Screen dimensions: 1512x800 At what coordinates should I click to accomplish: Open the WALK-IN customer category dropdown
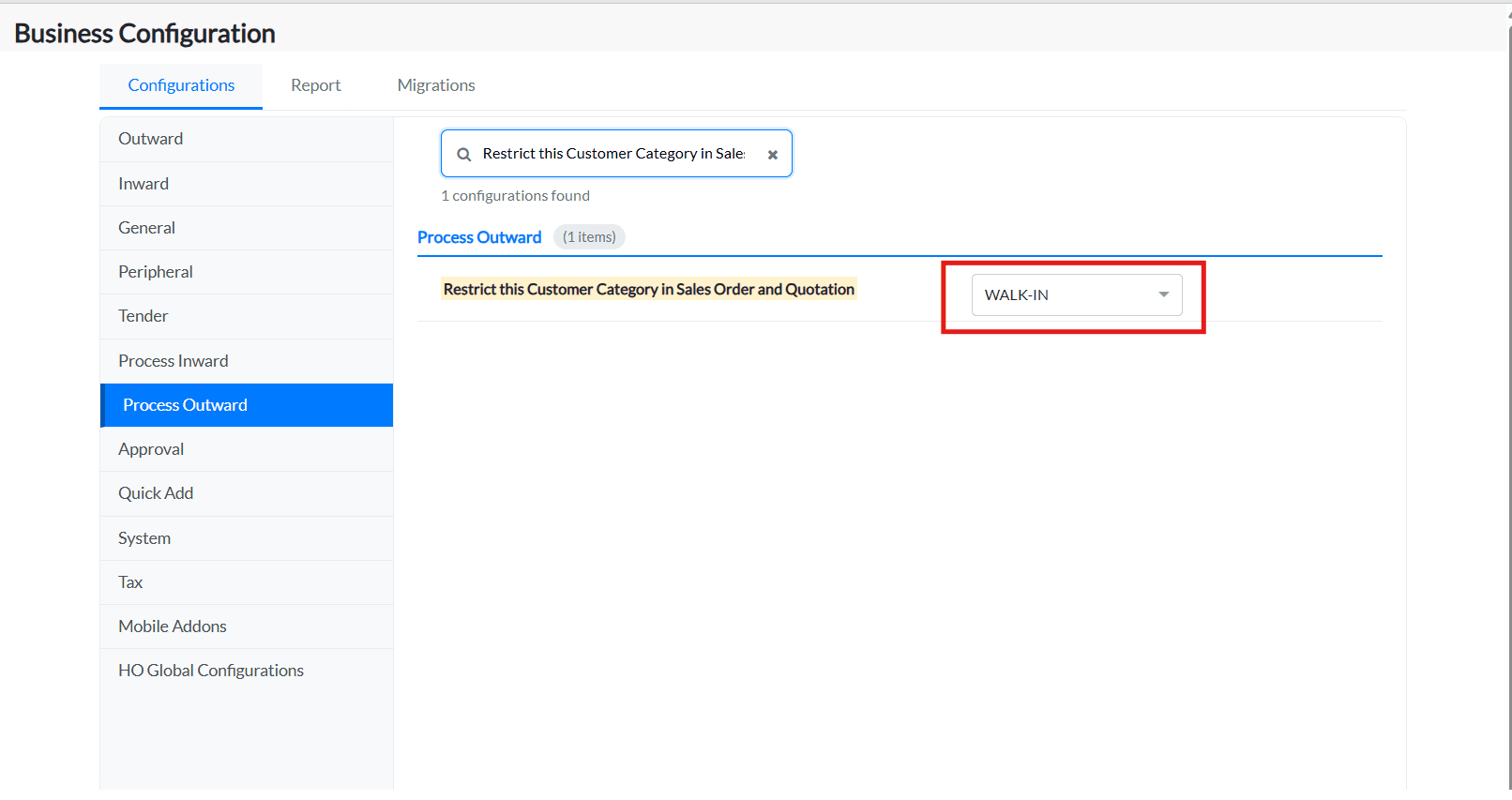[x=1076, y=295]
